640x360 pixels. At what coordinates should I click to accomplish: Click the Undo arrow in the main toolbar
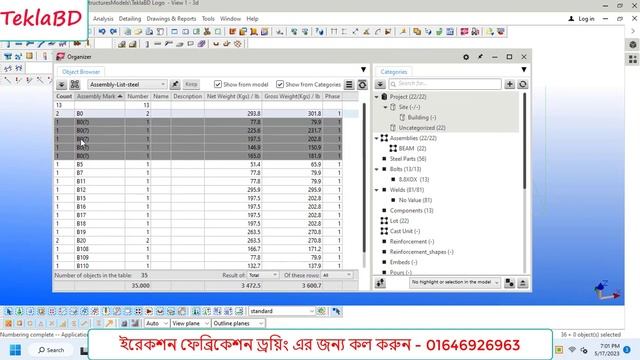[x=102, y=31]
